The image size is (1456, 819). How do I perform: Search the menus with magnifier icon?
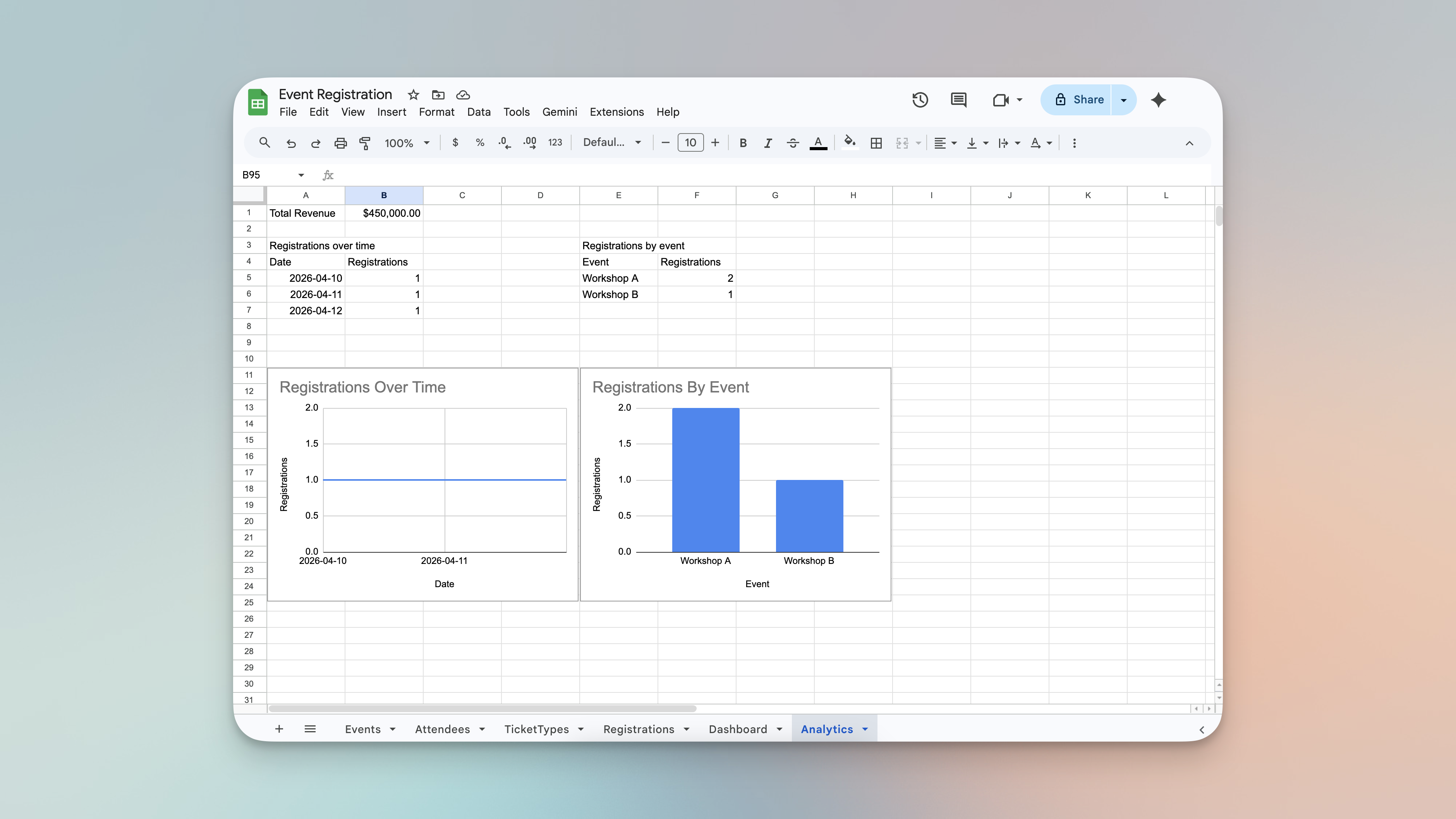(x=264, y=143)
